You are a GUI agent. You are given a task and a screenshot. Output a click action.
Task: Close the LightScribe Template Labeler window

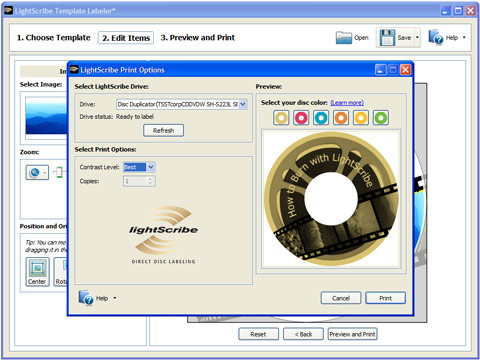pyautogui.click(x=471, y=11)
